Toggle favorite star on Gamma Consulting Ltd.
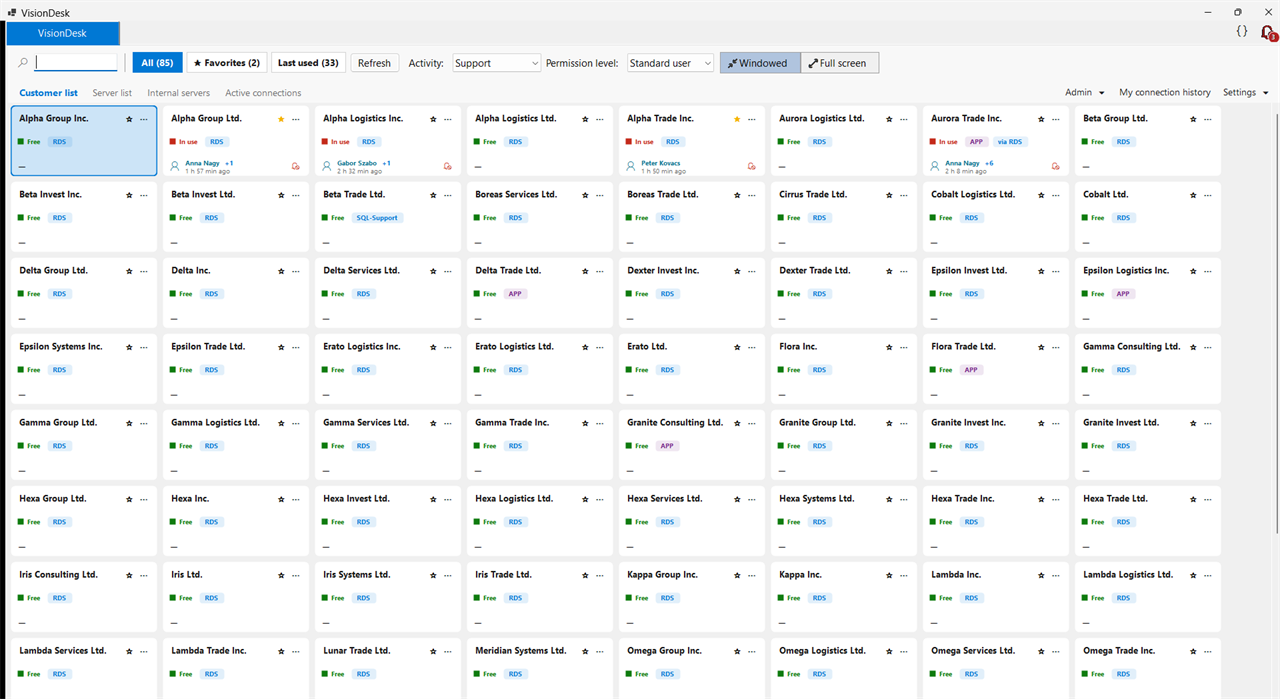 [1193, 347]
